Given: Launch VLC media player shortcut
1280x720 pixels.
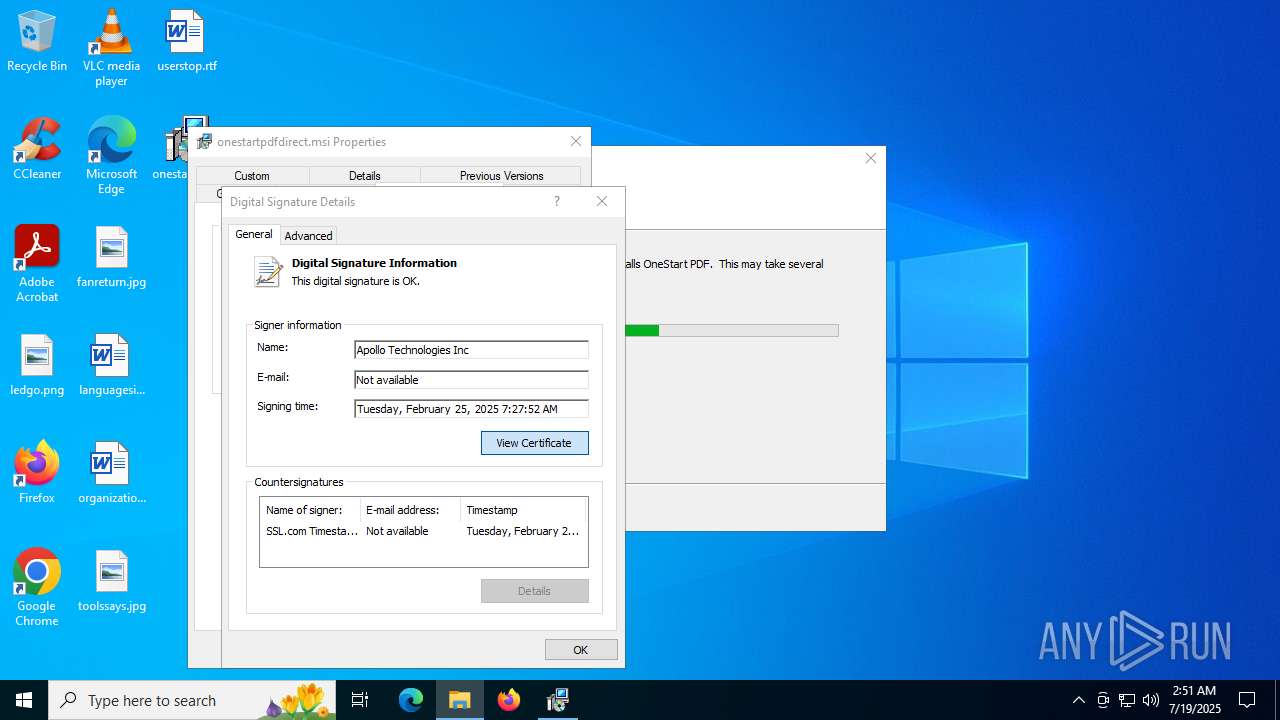Looking at the screenshot, I should pos(111,47).
